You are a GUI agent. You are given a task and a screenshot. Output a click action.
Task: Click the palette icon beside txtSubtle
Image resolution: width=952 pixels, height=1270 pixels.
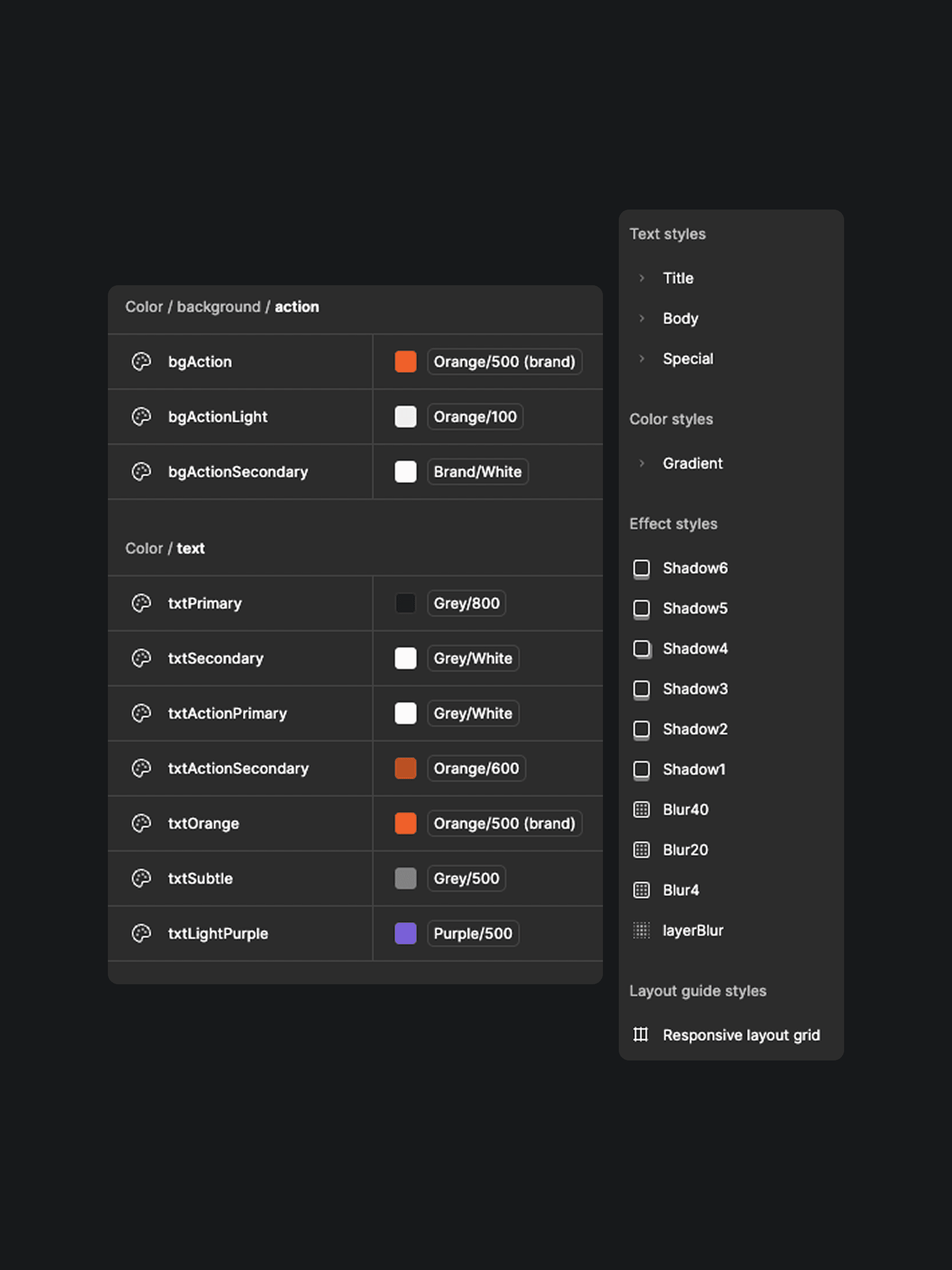141,878
